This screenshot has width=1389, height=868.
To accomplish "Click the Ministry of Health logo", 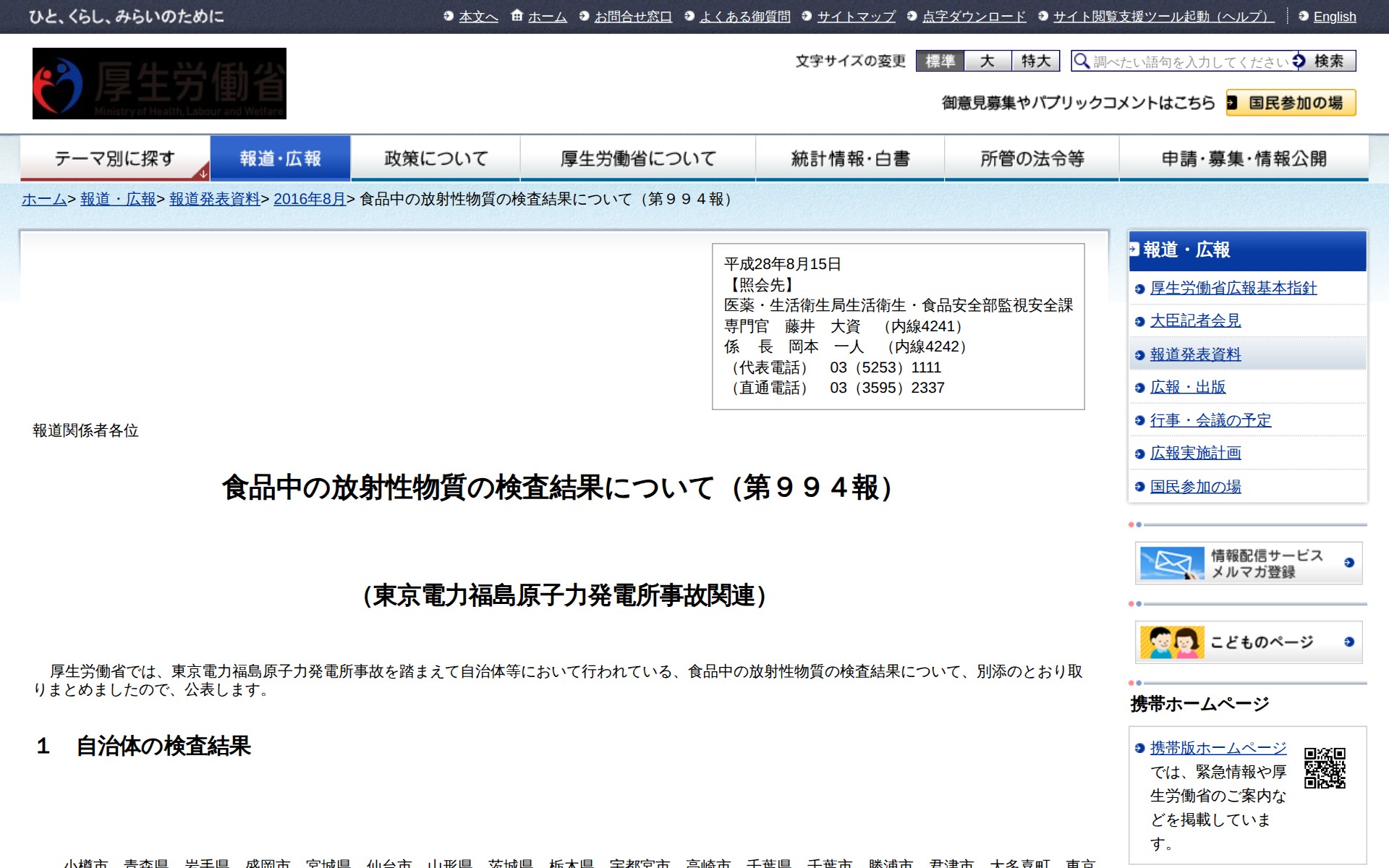I will coord(159,84).
